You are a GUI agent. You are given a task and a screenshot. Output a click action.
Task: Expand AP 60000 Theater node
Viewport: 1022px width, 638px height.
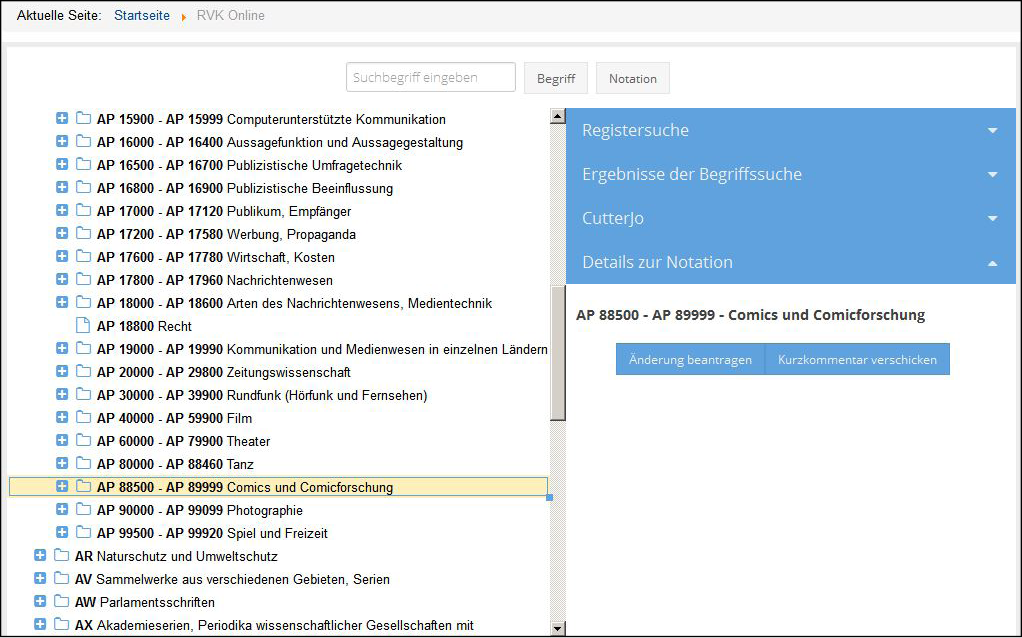pos(62,440)
